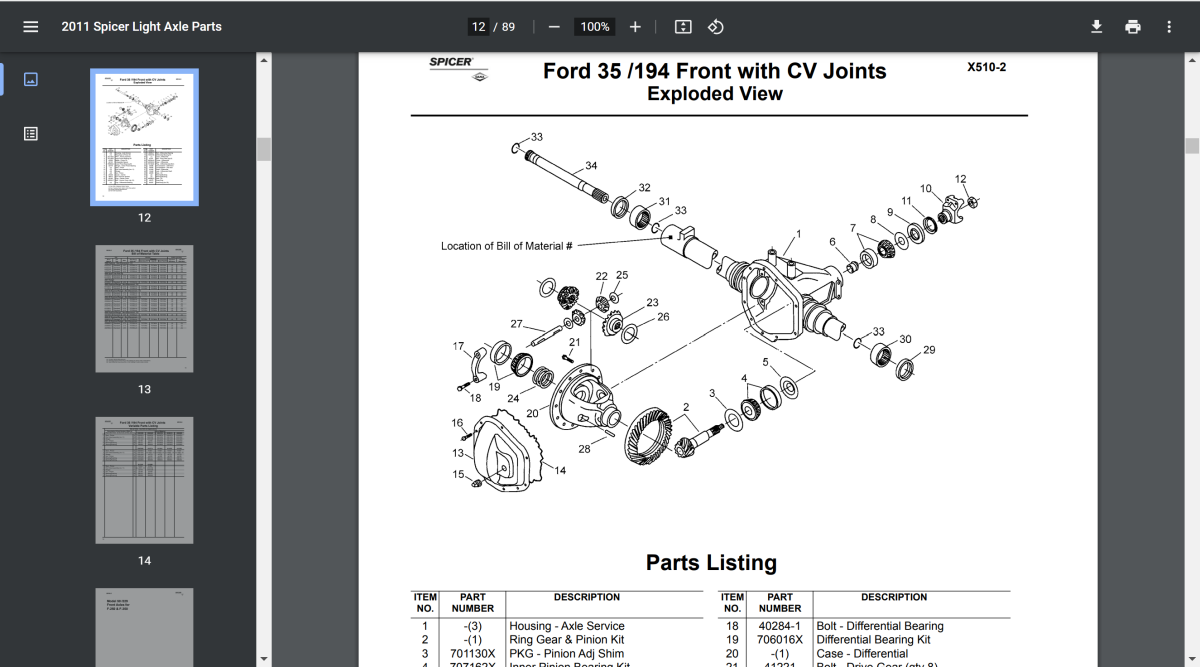This screenshot has height=667, width=1200.
Task: Click callout number 12 near yoke
Action: (961, 179)
